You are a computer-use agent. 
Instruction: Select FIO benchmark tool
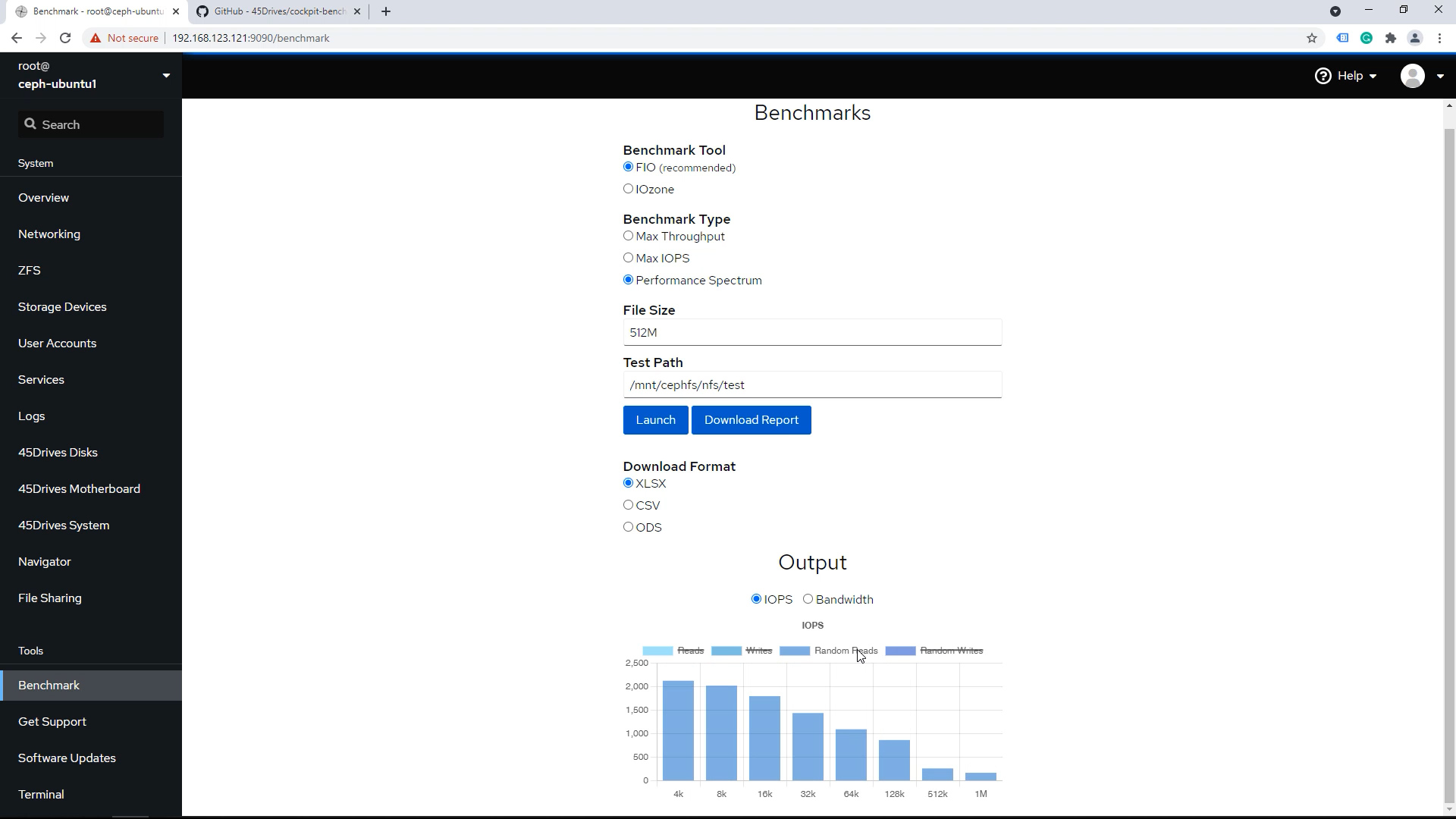(x=628, y=167)
